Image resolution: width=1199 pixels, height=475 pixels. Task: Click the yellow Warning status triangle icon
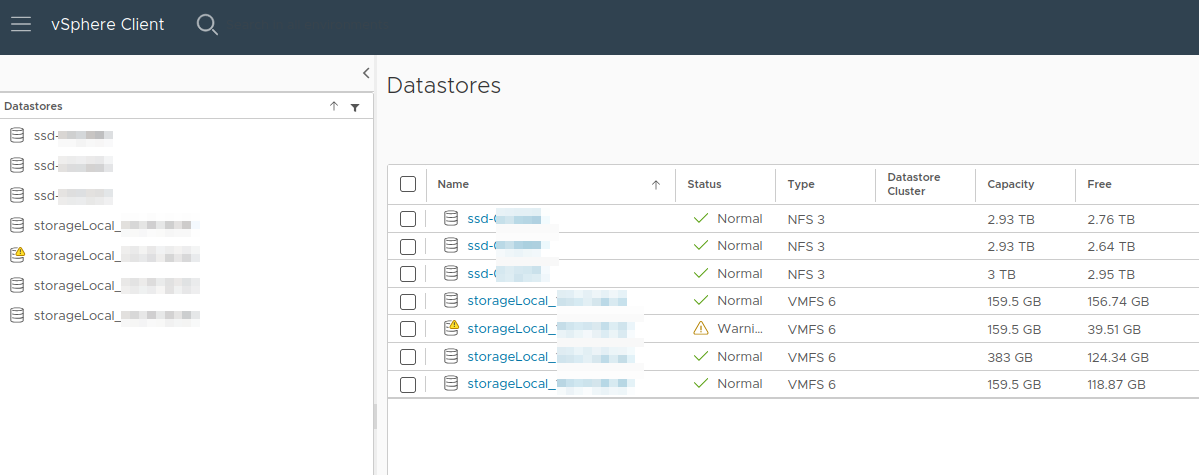point(701,329)
